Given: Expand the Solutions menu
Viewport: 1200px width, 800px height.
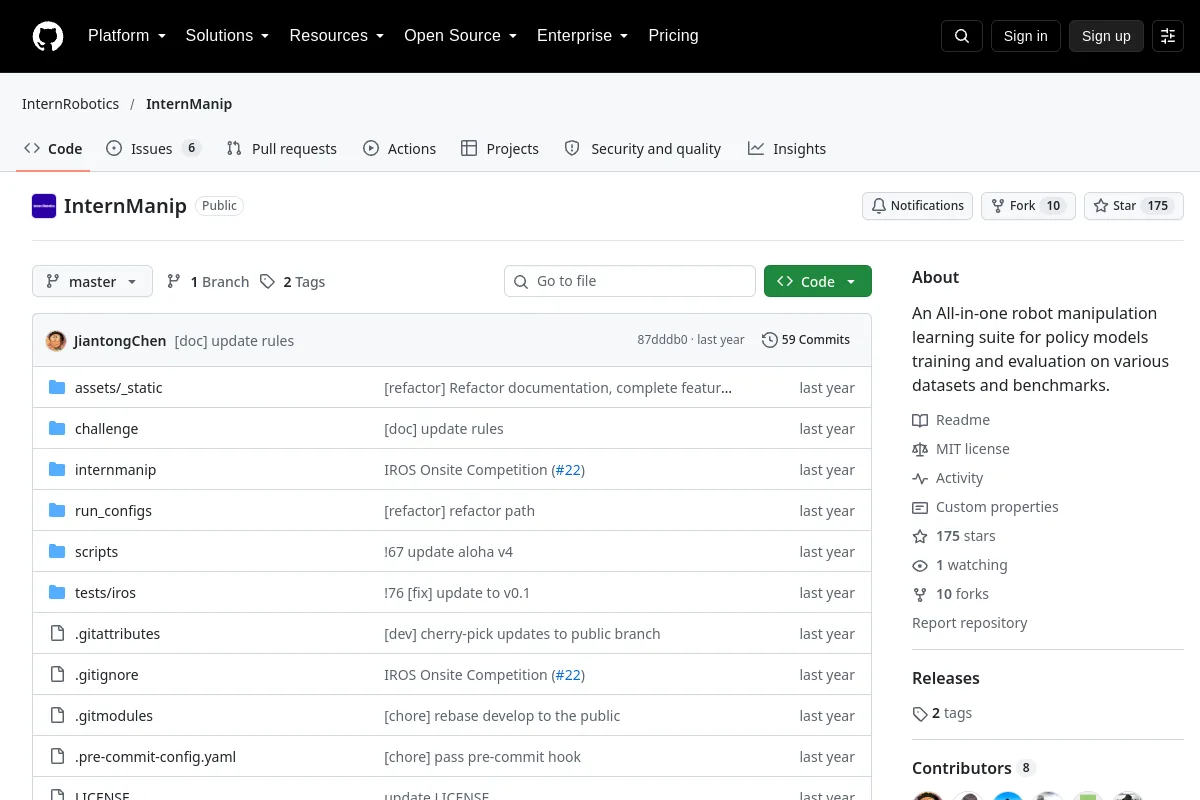Looking at the screenshot, I should pyautogui.click(x=227, y=36).
